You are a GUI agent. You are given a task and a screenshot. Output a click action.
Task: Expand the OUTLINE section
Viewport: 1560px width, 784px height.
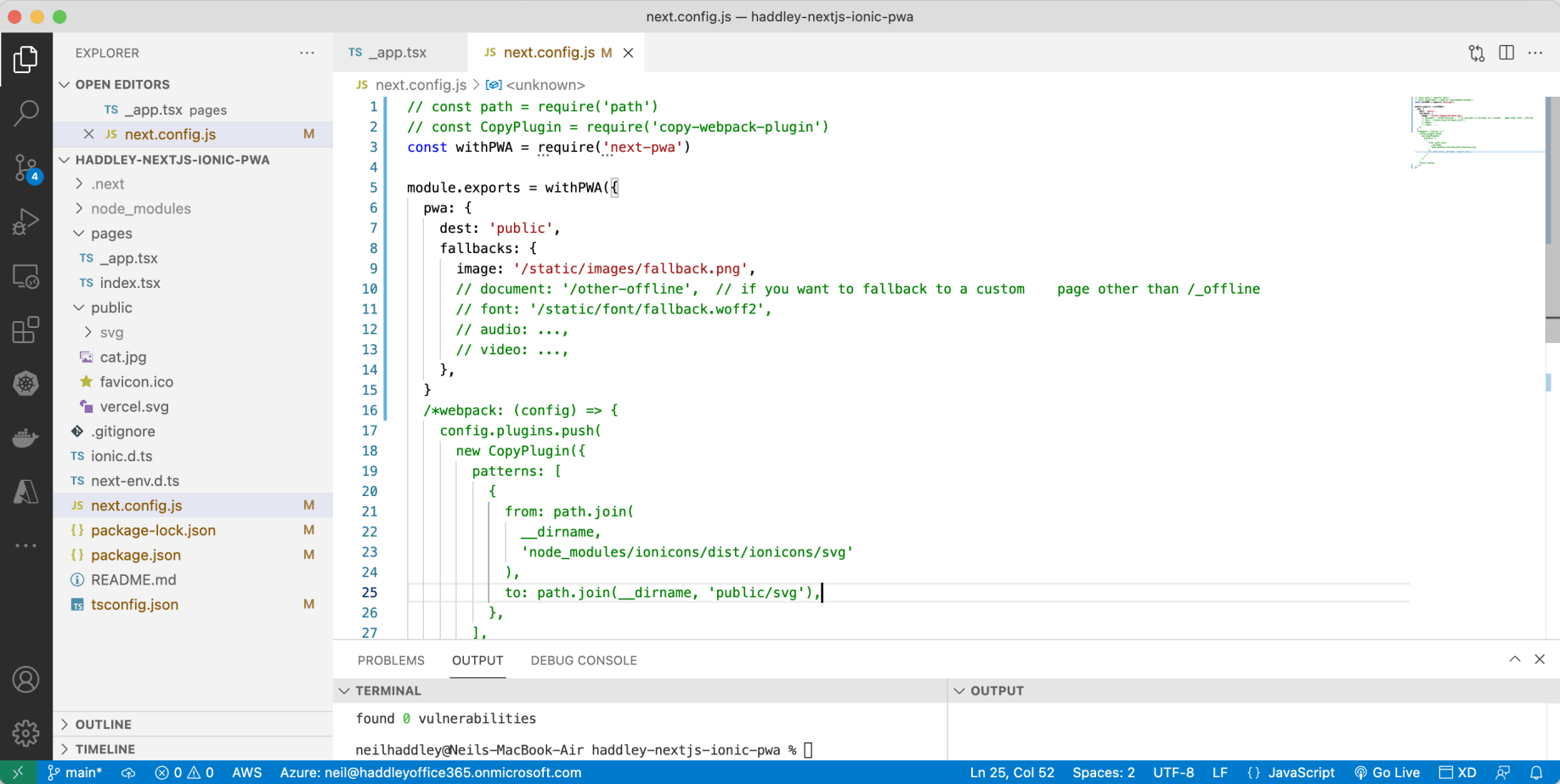point(103,724)
